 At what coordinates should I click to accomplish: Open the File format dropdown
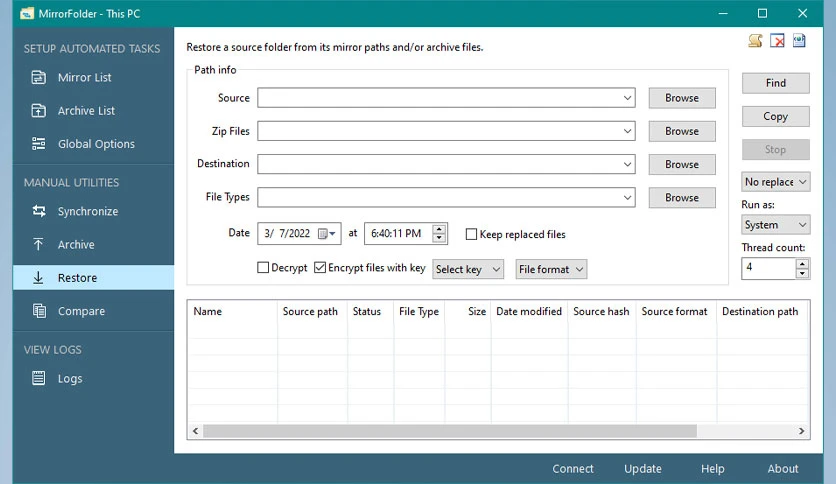coord(551,269)
